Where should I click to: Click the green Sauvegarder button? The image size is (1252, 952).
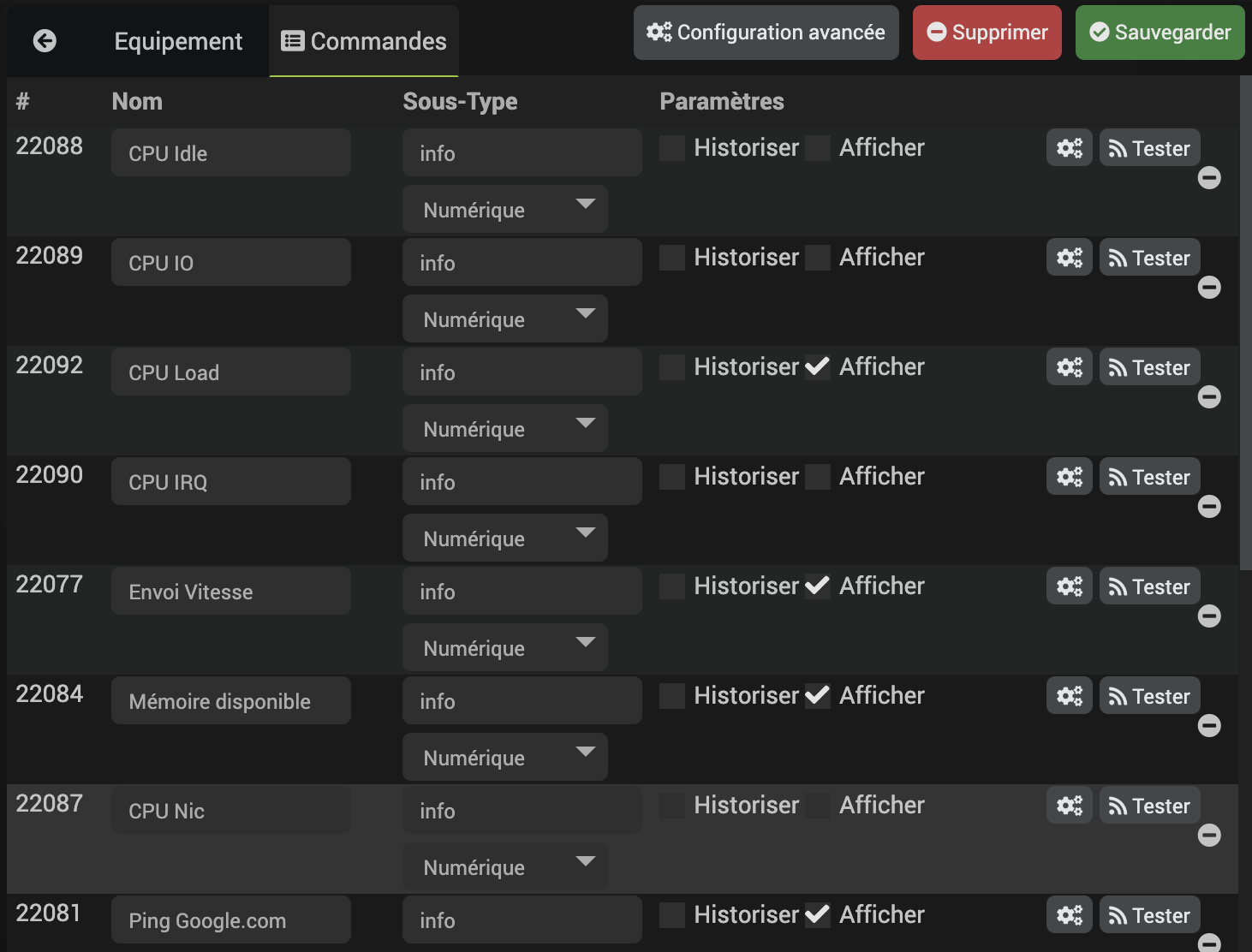[1160, 33]
